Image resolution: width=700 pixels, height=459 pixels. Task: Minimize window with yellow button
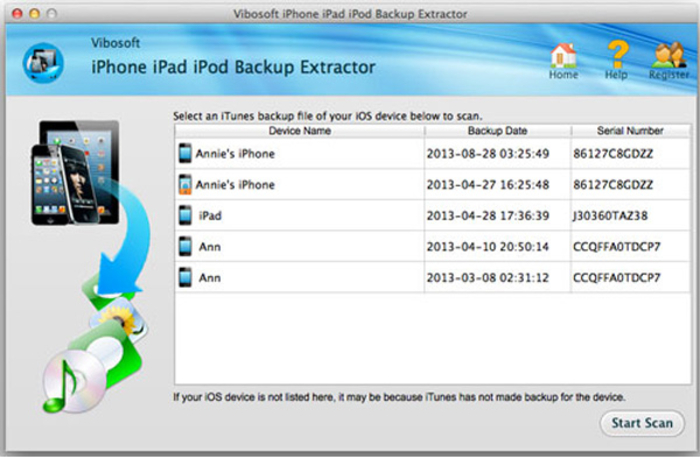coord(34,13)
